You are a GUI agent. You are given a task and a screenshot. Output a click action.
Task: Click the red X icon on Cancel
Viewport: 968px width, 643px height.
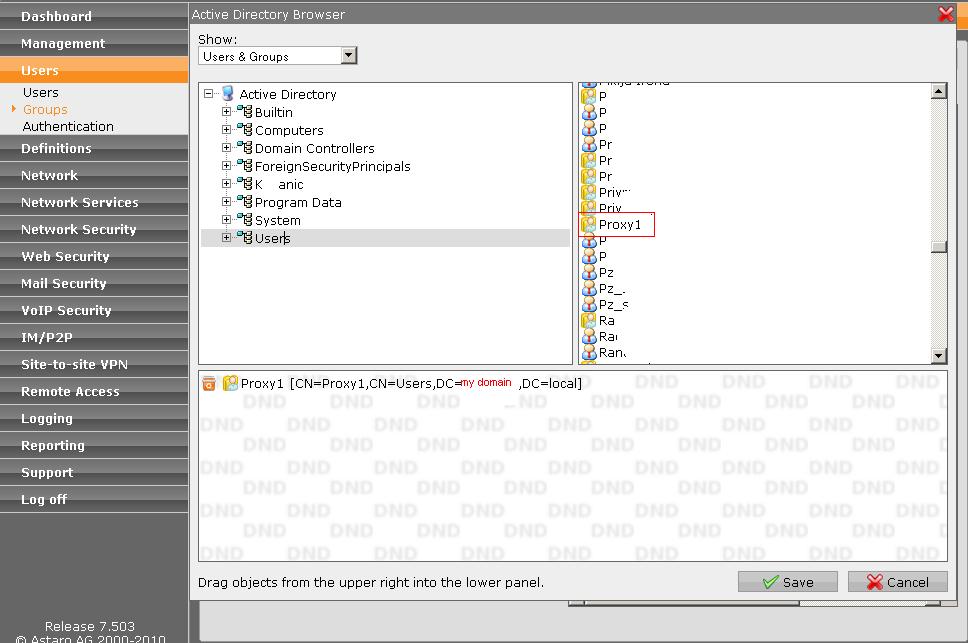(x=875, y=582)
